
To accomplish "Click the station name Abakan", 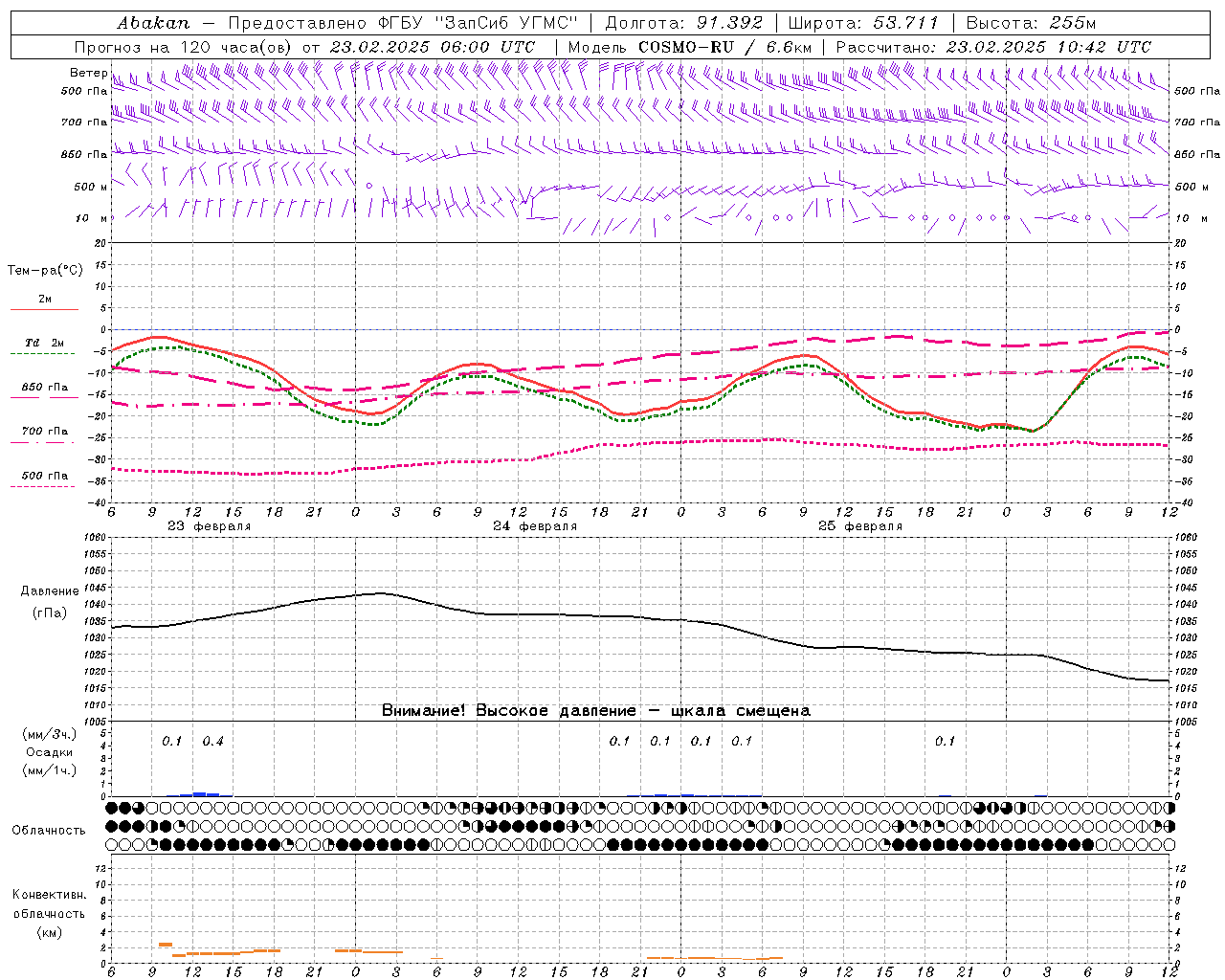I will (153, 22).
